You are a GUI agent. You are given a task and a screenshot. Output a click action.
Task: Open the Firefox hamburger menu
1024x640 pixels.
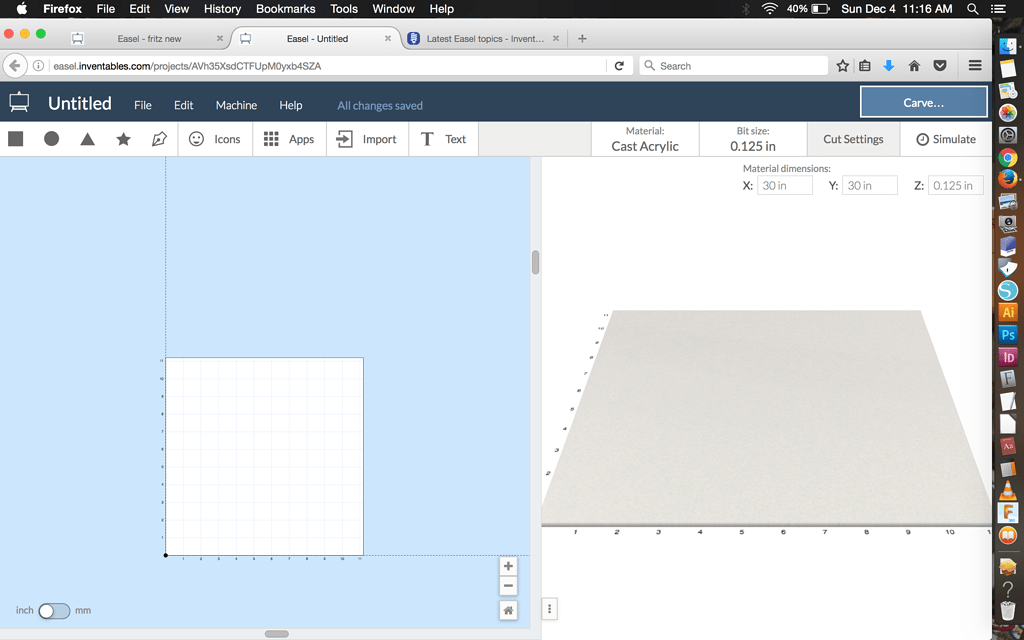(x=973, y=65)
